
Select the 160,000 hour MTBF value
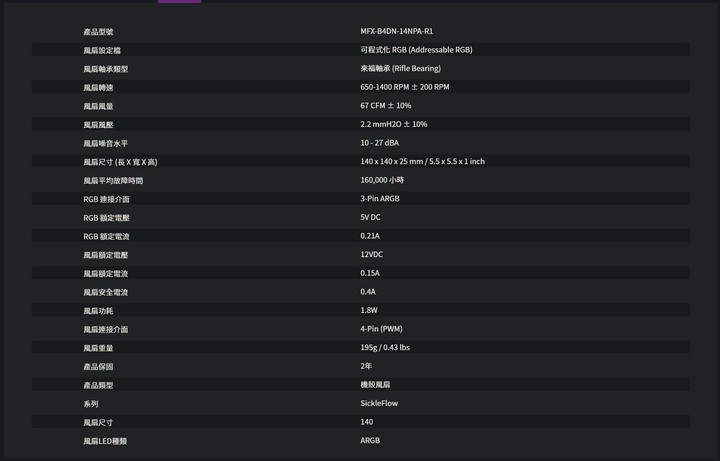[x=382, y=180]
